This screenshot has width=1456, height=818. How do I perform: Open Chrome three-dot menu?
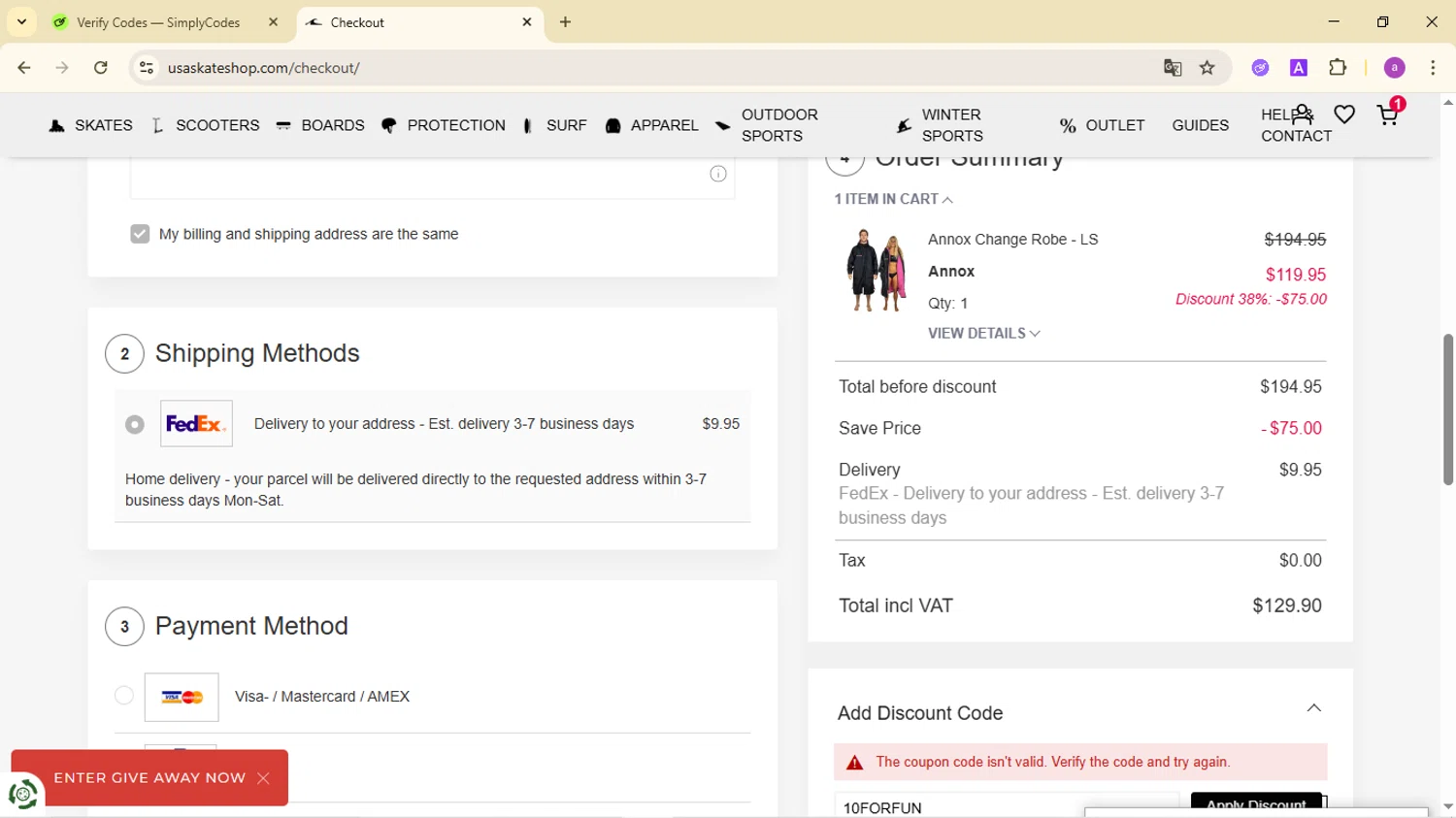pyautogui.click(x=1433, y=68)
